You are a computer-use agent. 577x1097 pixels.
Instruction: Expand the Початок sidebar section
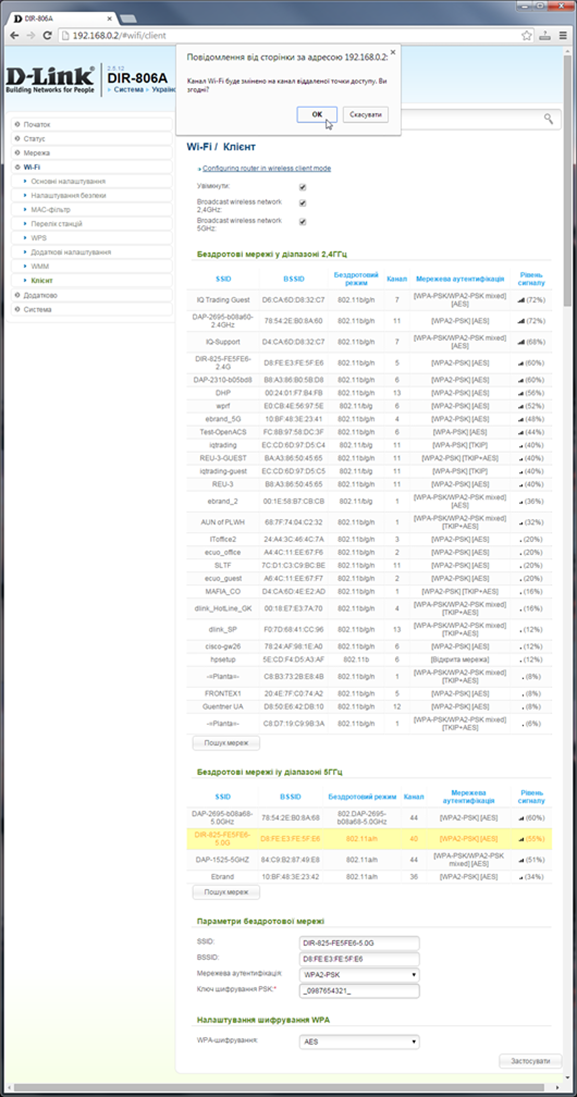(x=92, y=125)
